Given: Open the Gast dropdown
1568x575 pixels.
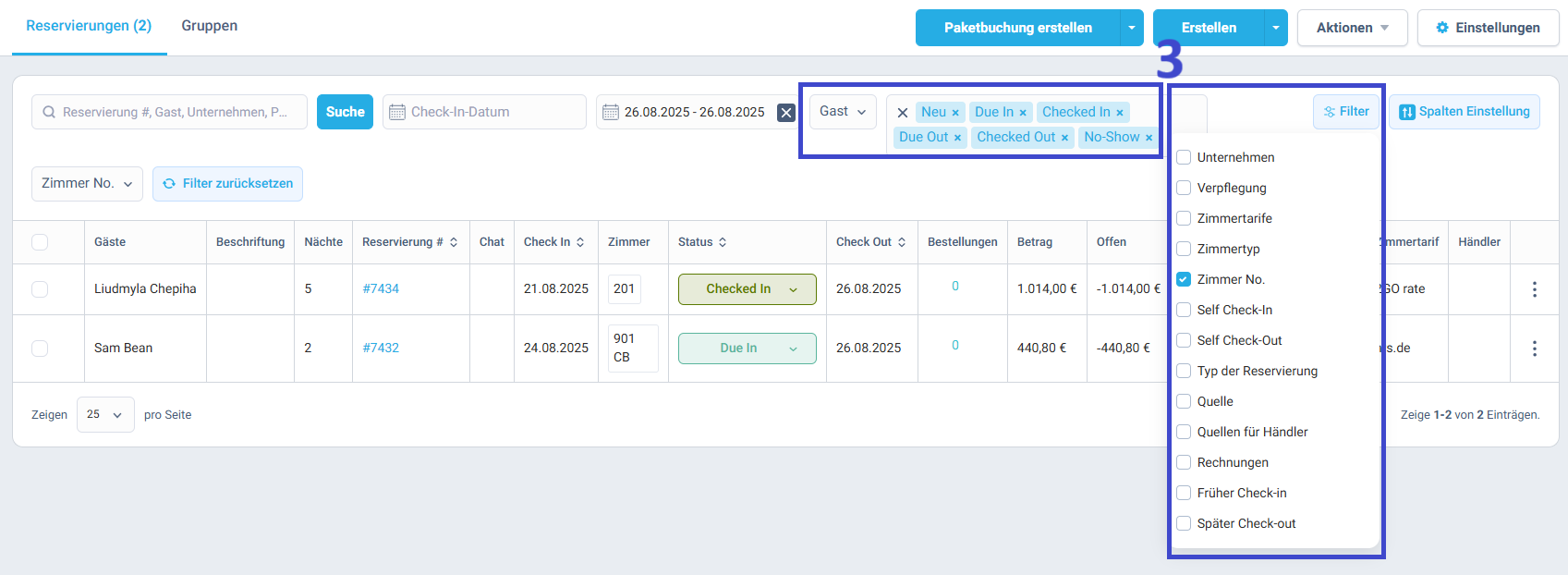Looking at the screenshot, I should [x=843, y=112].
